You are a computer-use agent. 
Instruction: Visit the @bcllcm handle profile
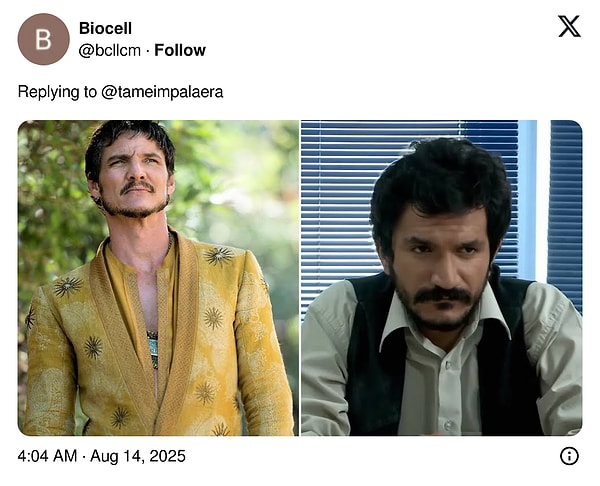(110, 50)
